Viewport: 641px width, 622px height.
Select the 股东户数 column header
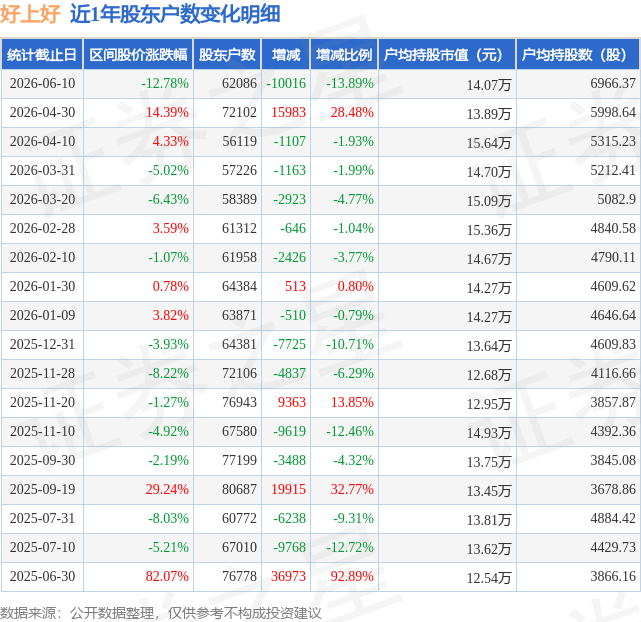tap(227, 54)
